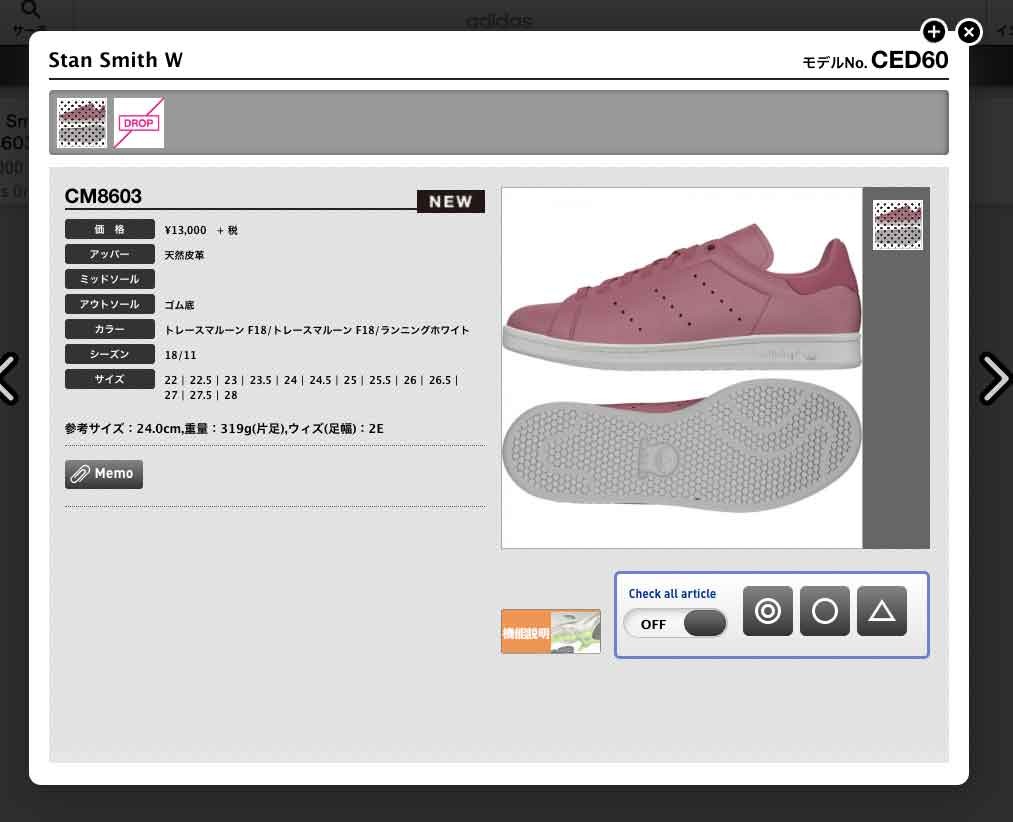Screen dimensions: 1013x822
Task: Click the small thumbnail beside the shoe image
Action: [897, 225]
